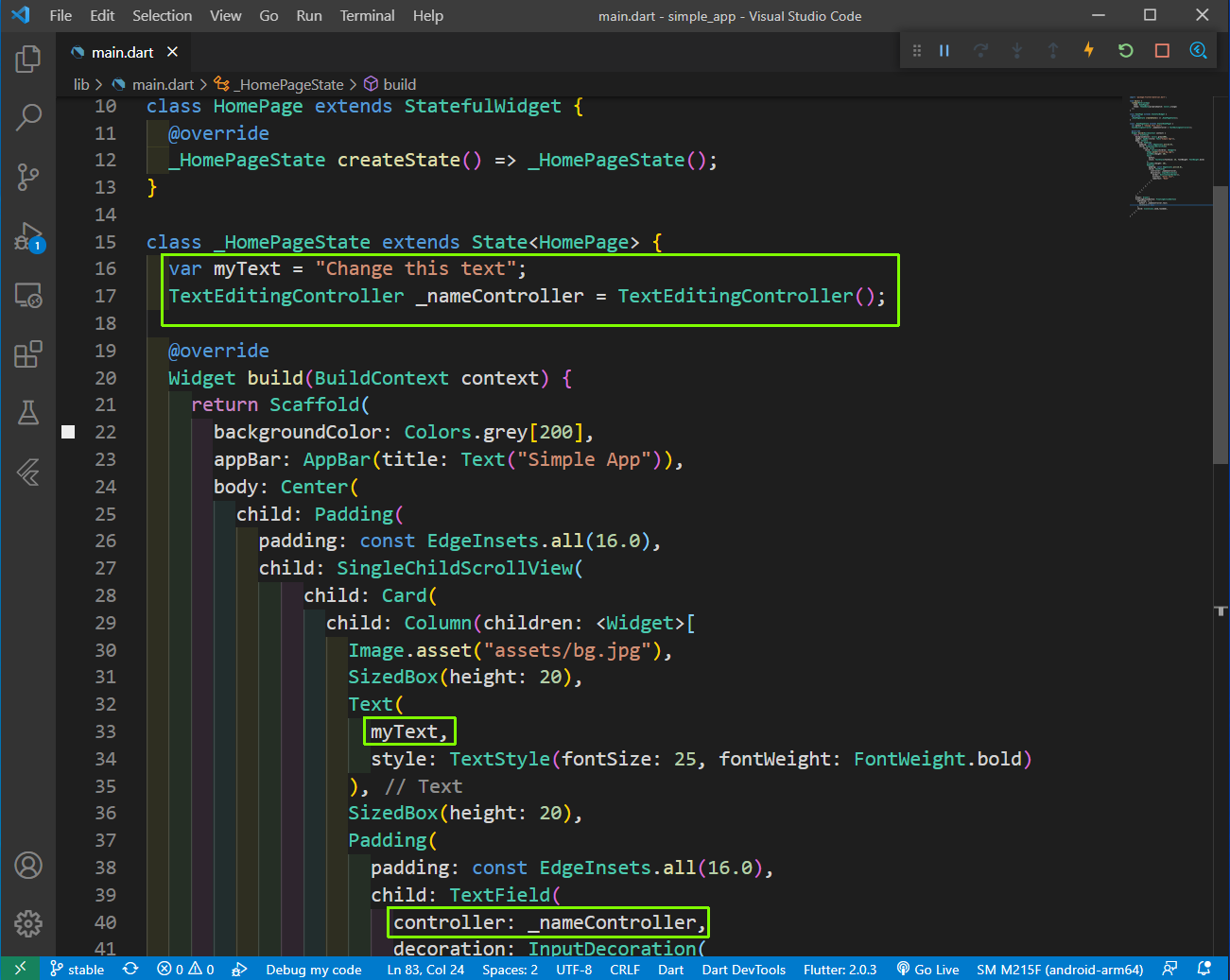Click the Debug my code status item
The image size is (1230, 980).
(x=314, y=969)
